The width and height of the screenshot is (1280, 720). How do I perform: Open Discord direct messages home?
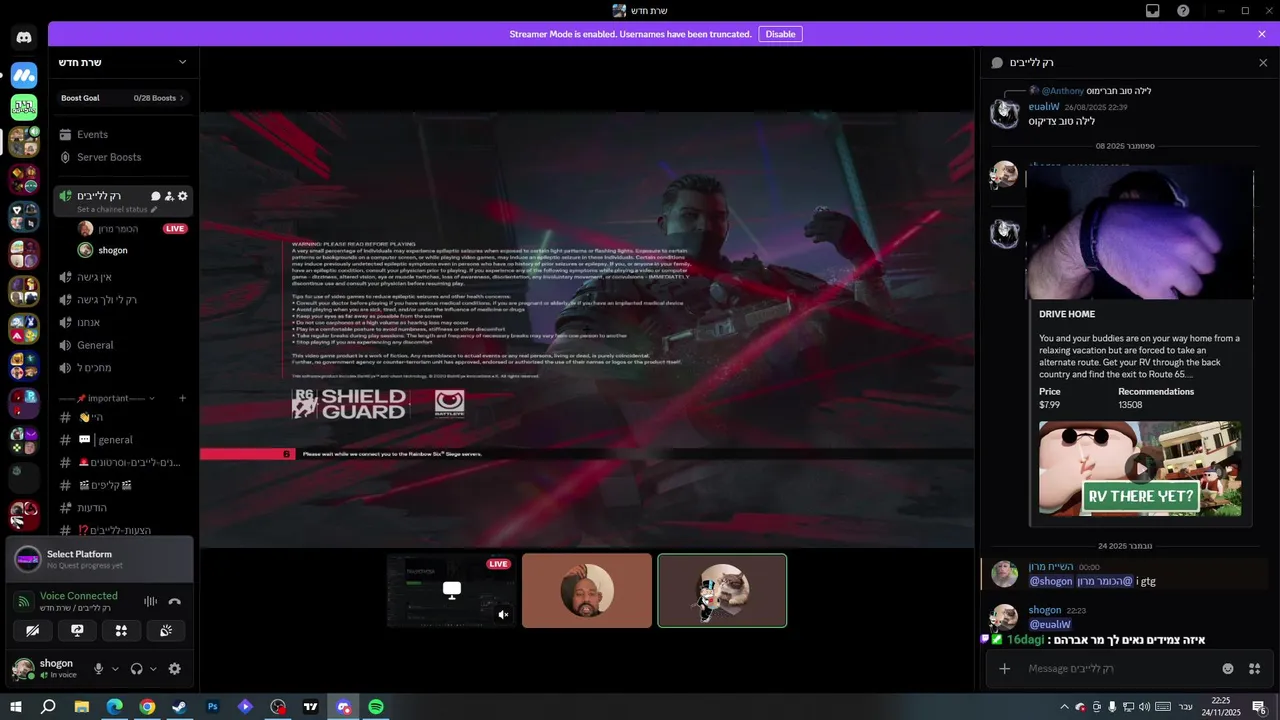[x=24, y=38]
